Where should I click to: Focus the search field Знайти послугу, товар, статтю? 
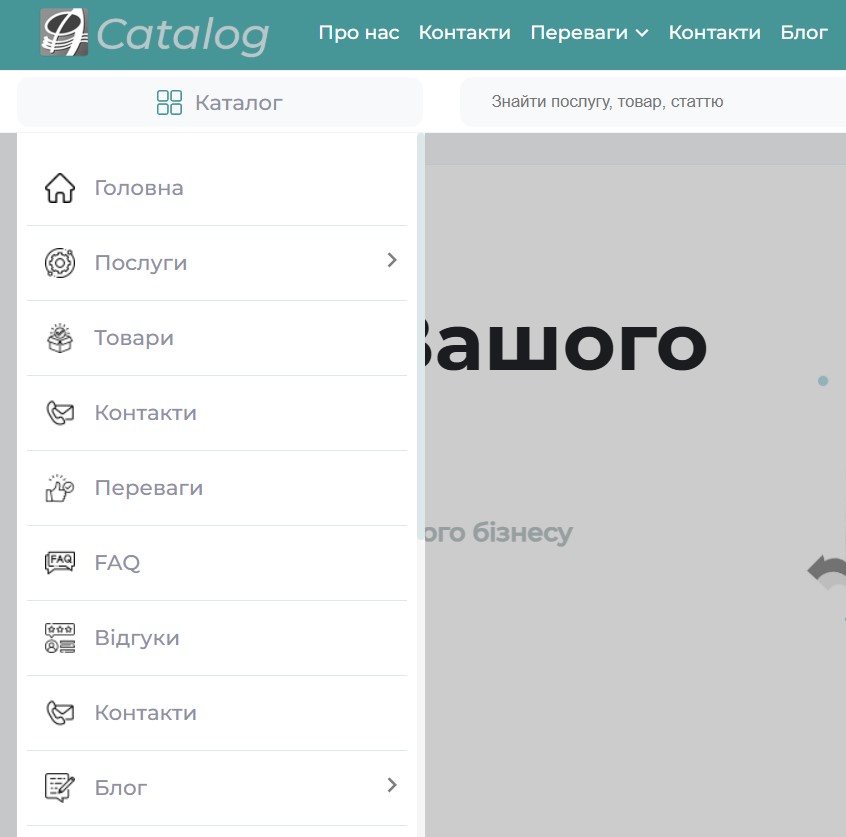tap(650, 102)
